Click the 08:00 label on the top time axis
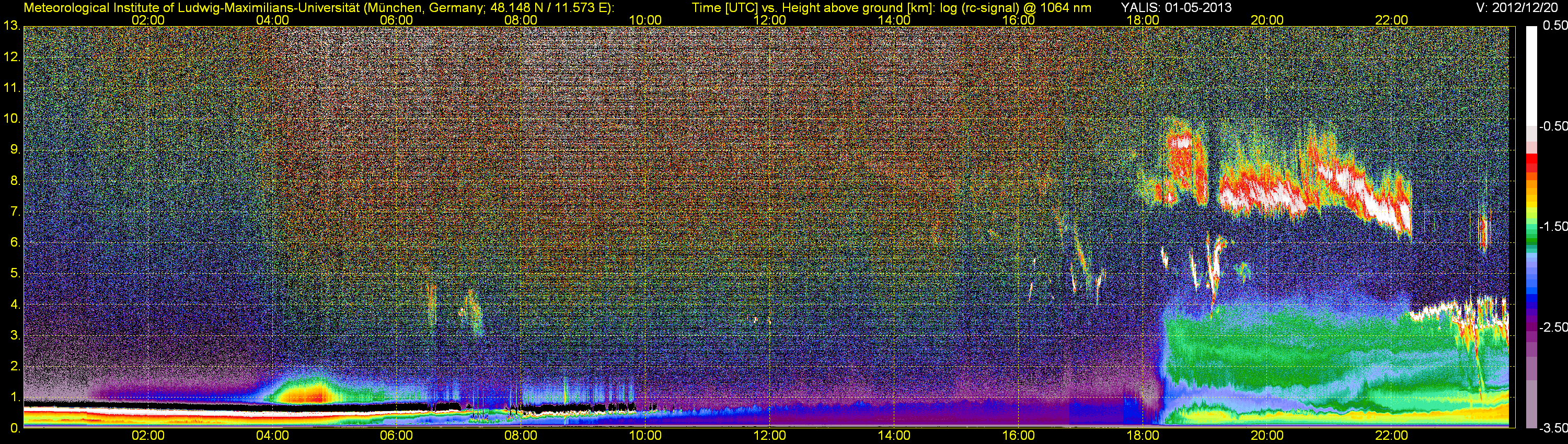This screenshot has width=1568, height=444. click(x=521, y=20)
